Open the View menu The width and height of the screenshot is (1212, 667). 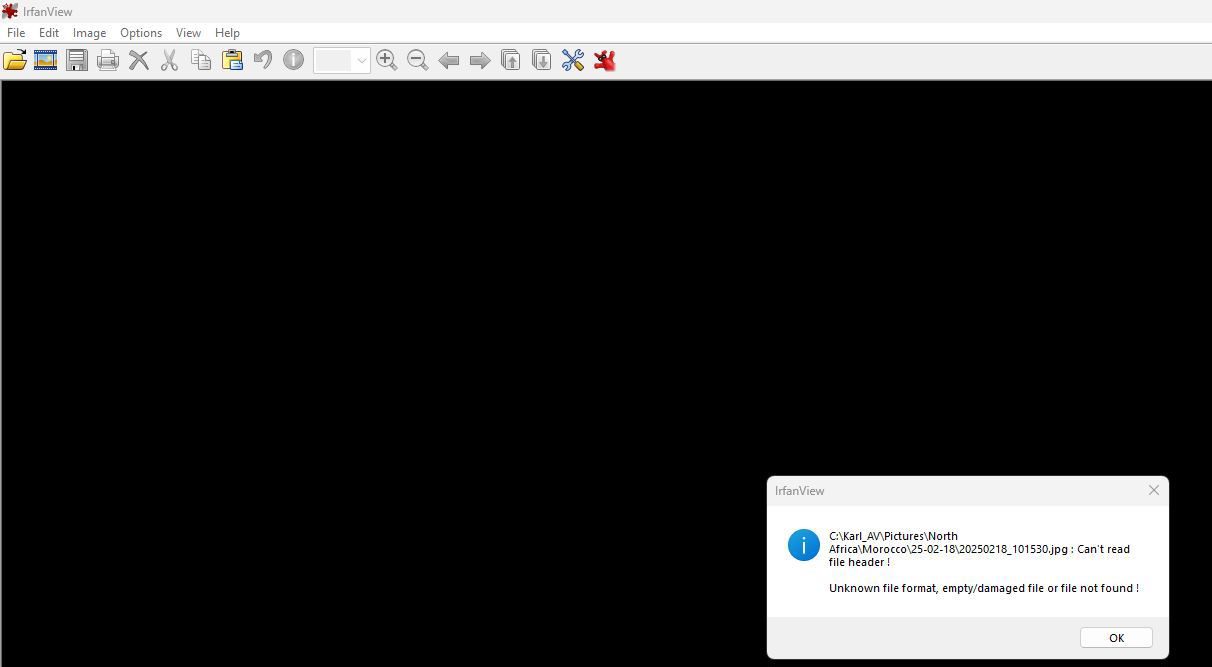tap(188, 32)
